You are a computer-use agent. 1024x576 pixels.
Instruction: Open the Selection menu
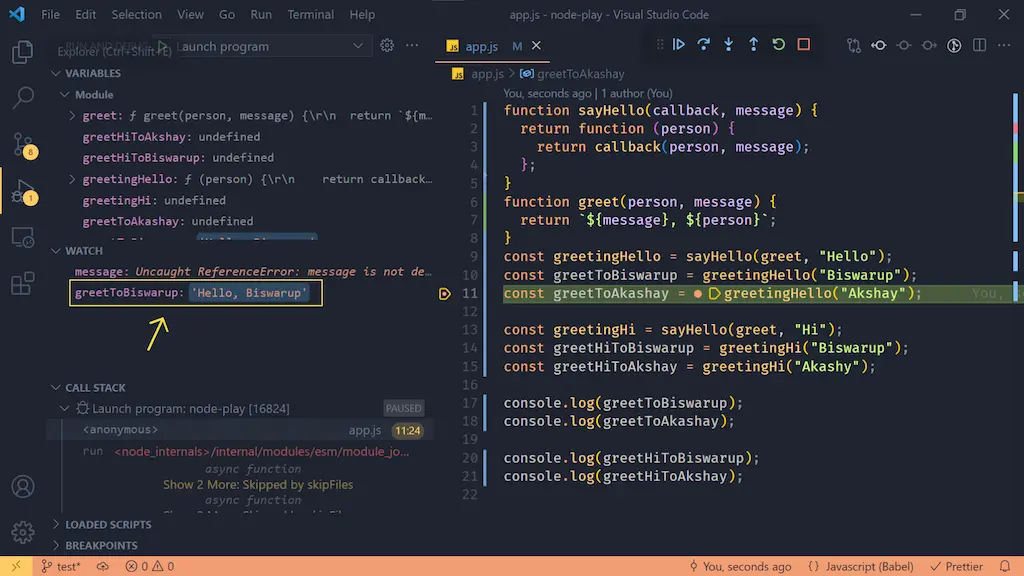click(x=136, y=14)
